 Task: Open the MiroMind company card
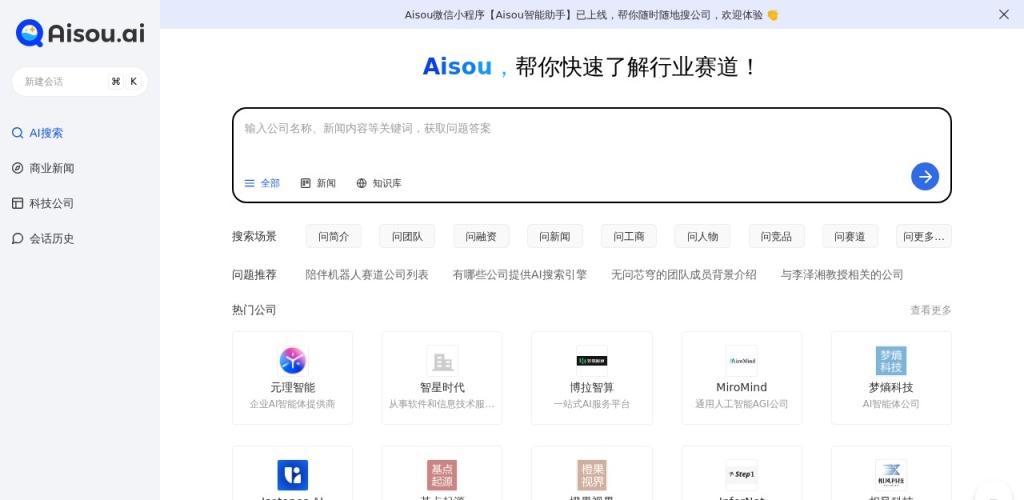click(x=741, y=378)
